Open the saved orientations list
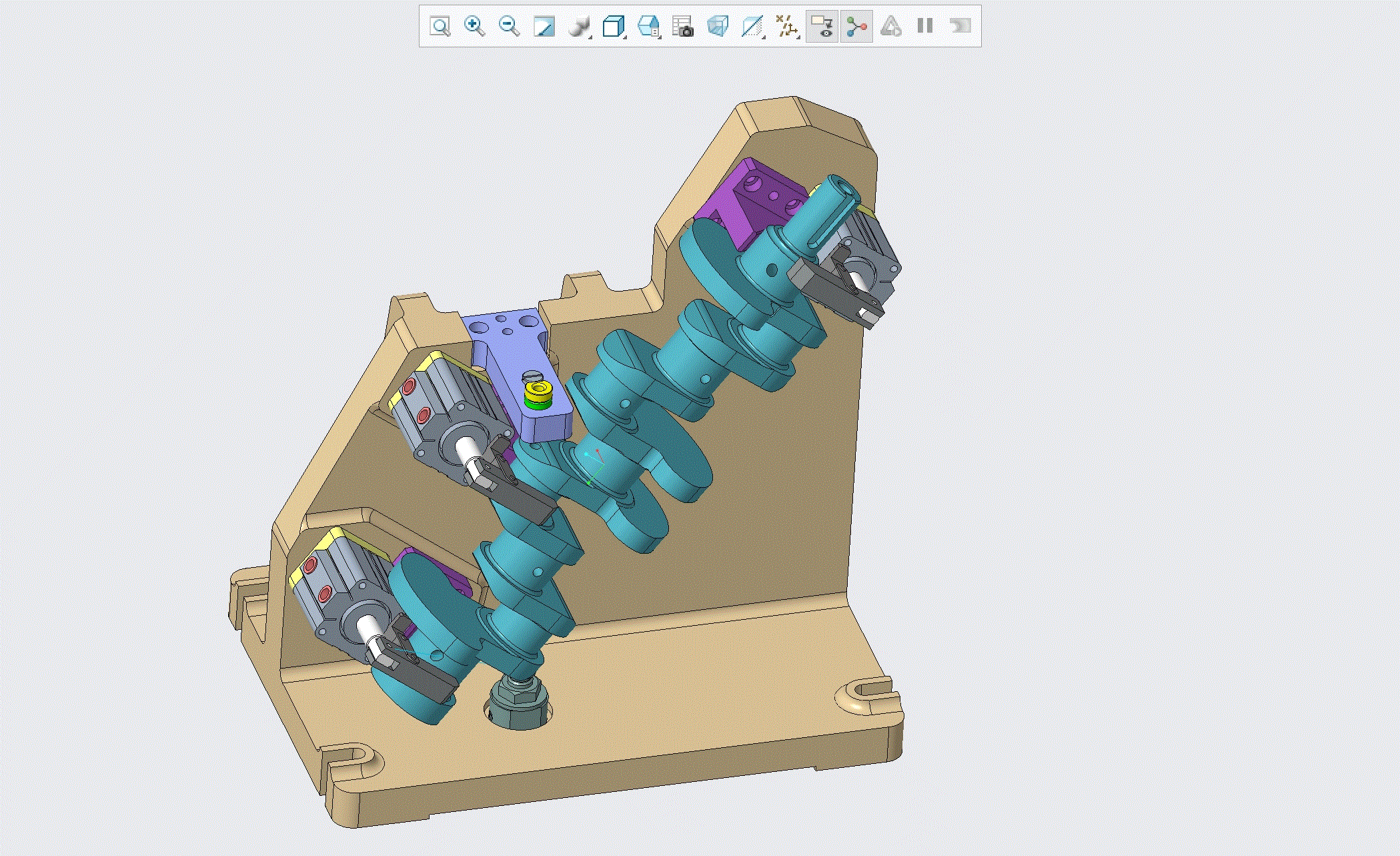The image size is (1400, 856). (649, 27)
